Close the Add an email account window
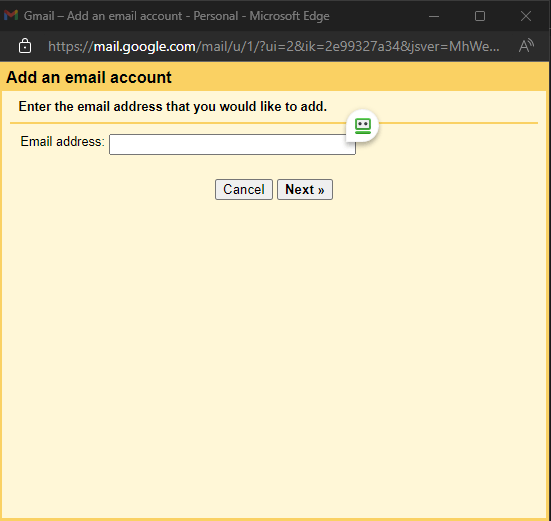 coord(526,16)
